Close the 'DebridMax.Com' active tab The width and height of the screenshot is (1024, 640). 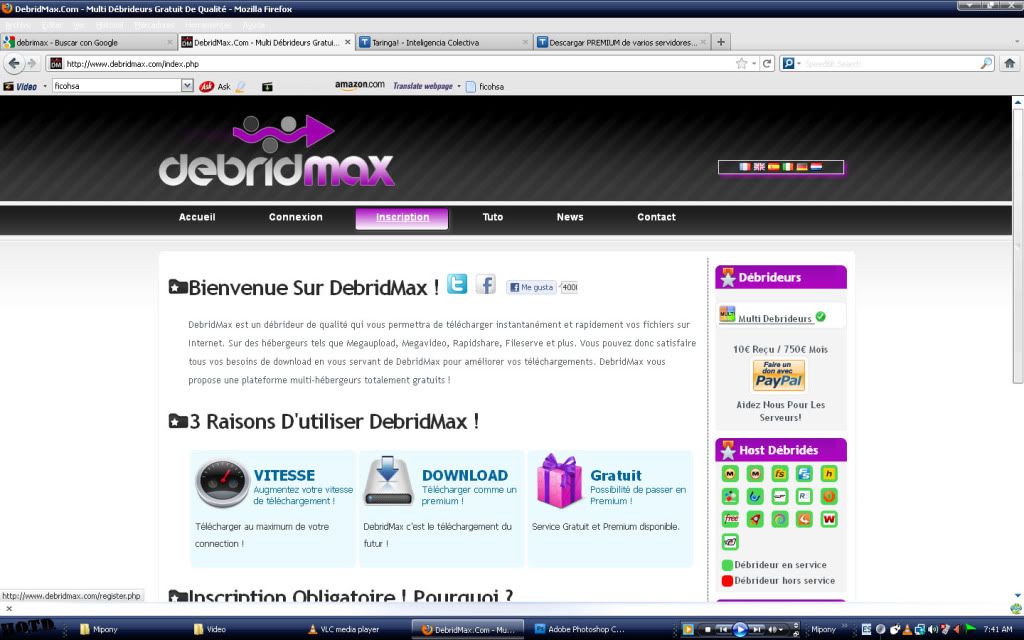tap(347, 42)
